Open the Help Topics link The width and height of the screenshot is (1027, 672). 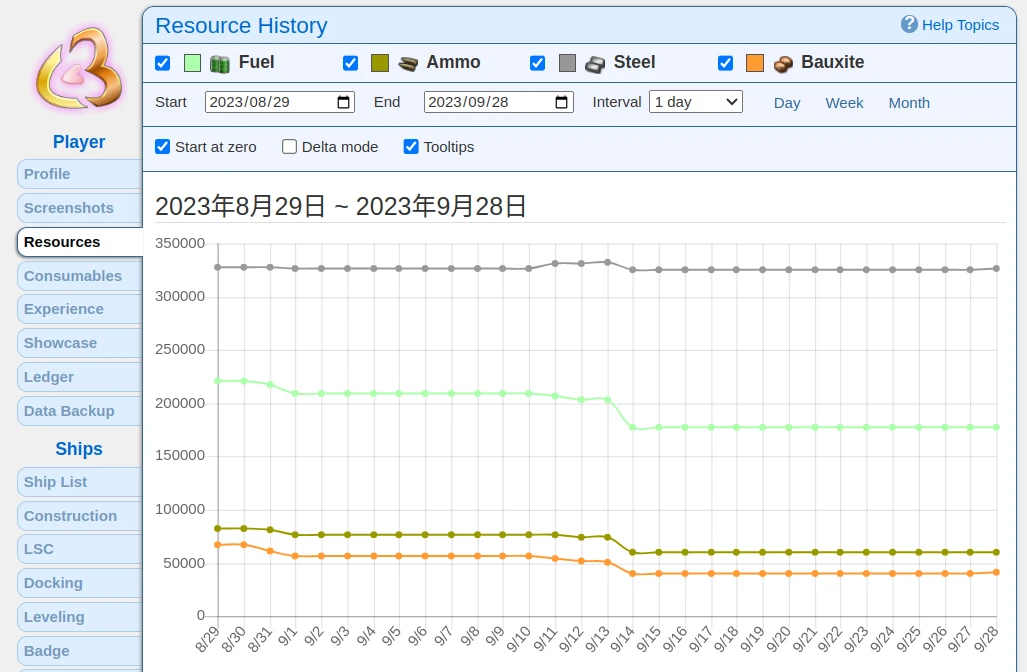960,25
